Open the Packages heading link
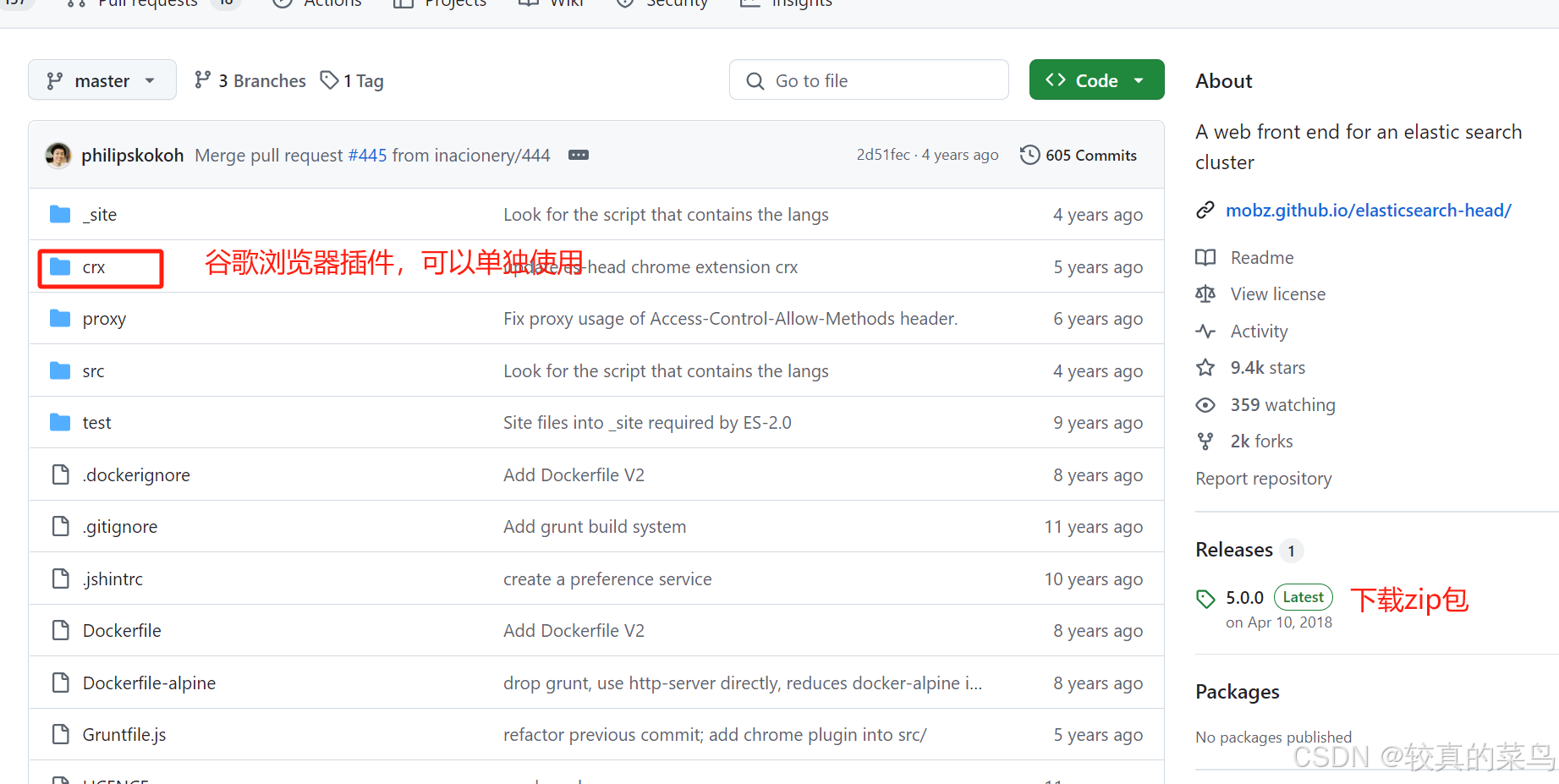The image size is (1559, 784). point(1237,692)
